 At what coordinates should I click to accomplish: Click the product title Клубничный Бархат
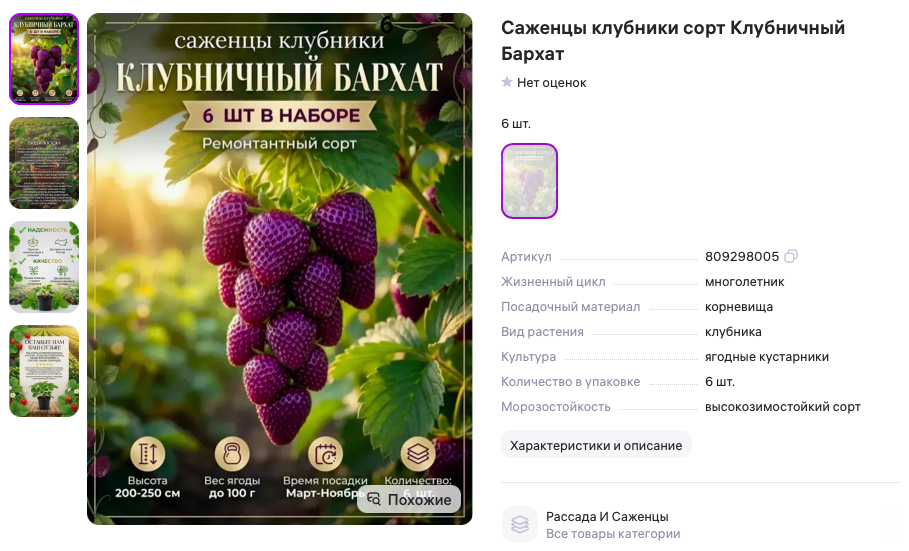pyautogui.click(x=672, y=41)
